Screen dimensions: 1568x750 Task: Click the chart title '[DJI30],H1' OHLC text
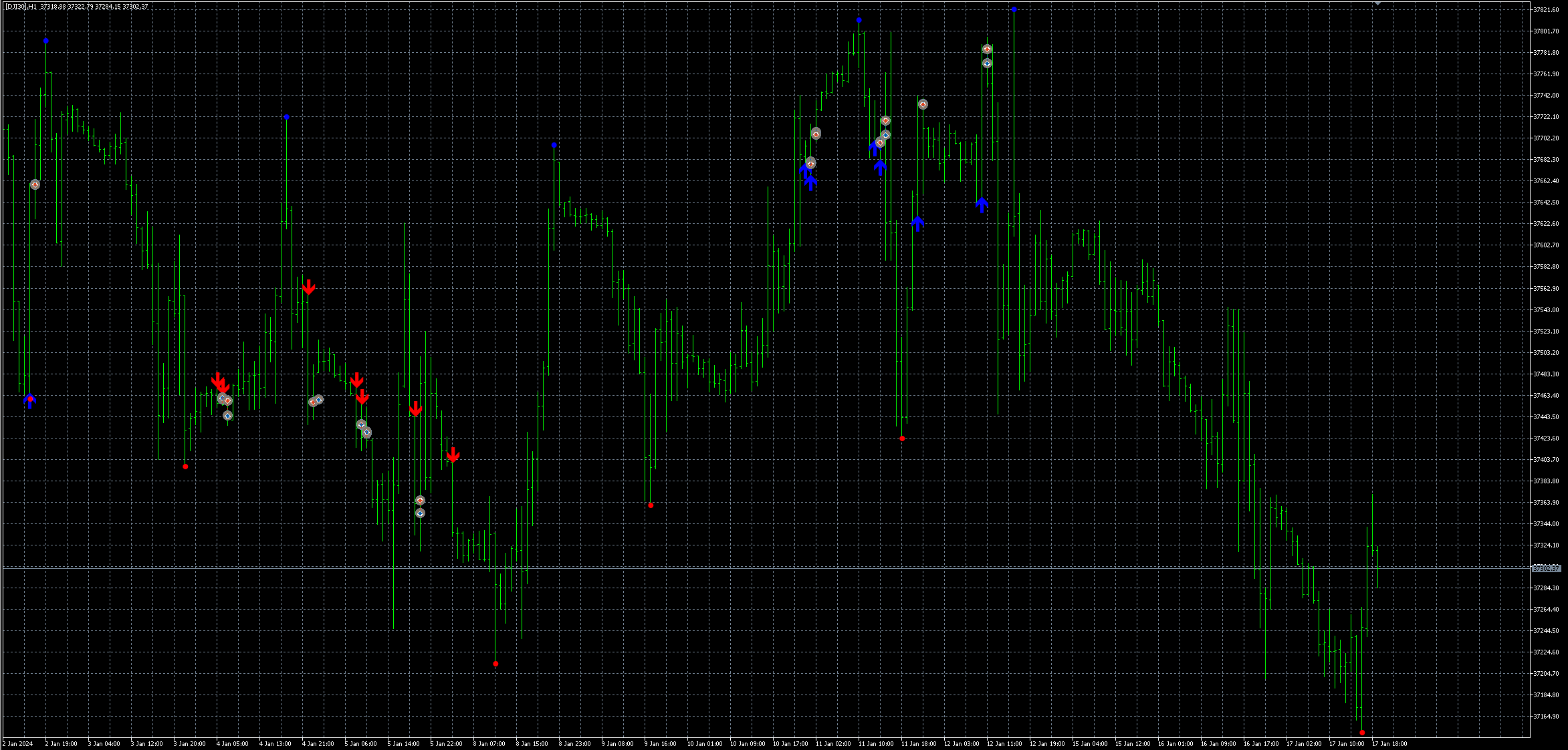pyautogui.click(x=77, y=7)
